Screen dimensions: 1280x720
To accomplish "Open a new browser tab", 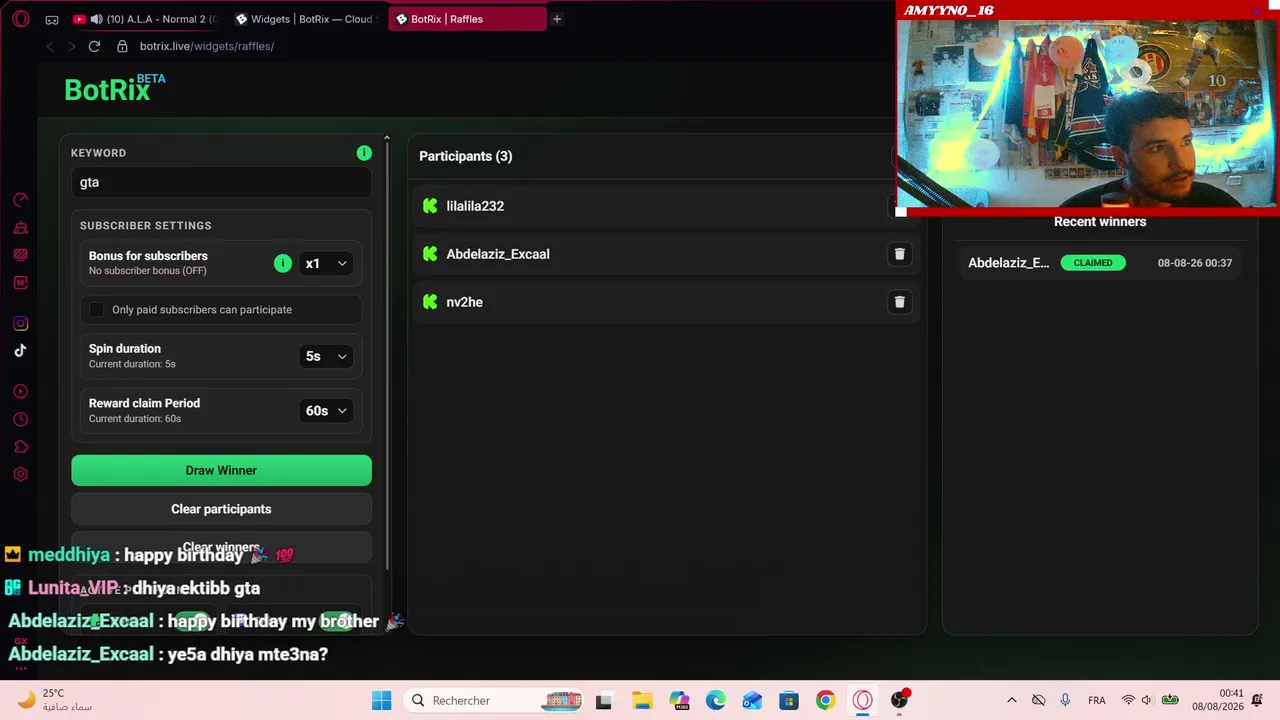I will (557, 19).
